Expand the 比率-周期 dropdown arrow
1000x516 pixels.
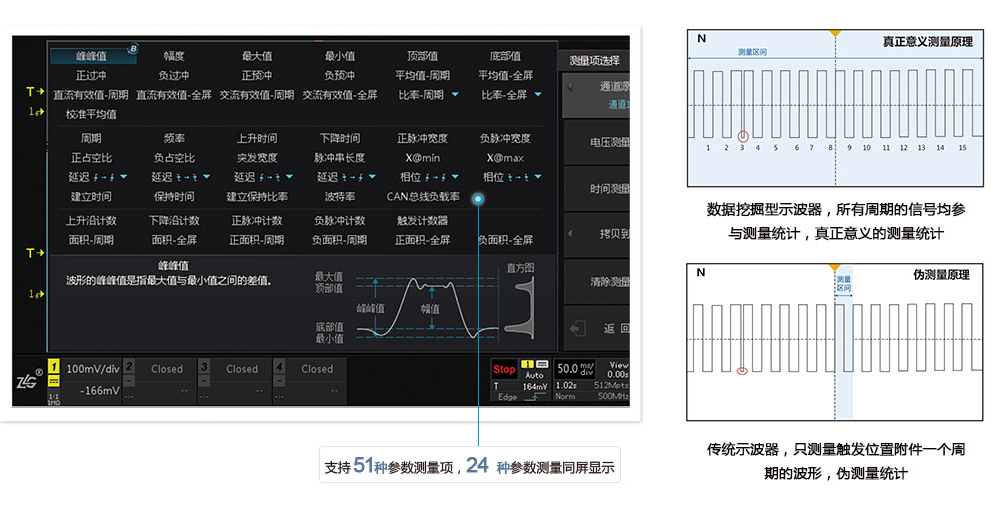[x=455, y=95]
